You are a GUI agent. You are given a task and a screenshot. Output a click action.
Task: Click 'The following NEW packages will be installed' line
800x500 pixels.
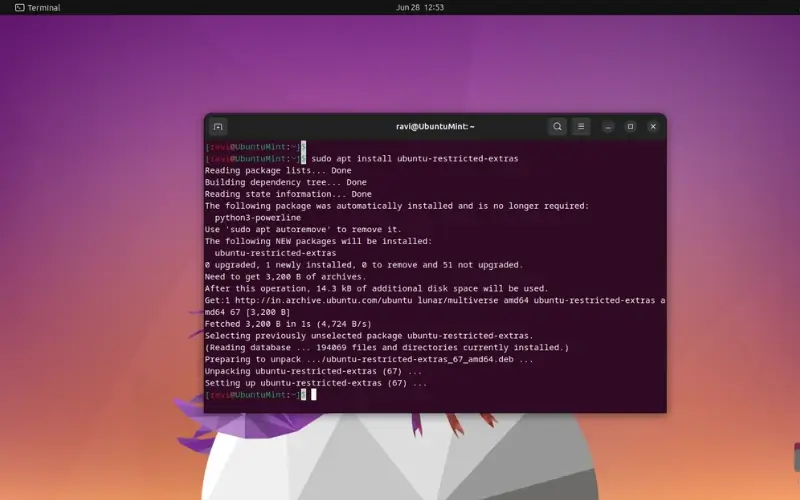(x=318, y=241)
